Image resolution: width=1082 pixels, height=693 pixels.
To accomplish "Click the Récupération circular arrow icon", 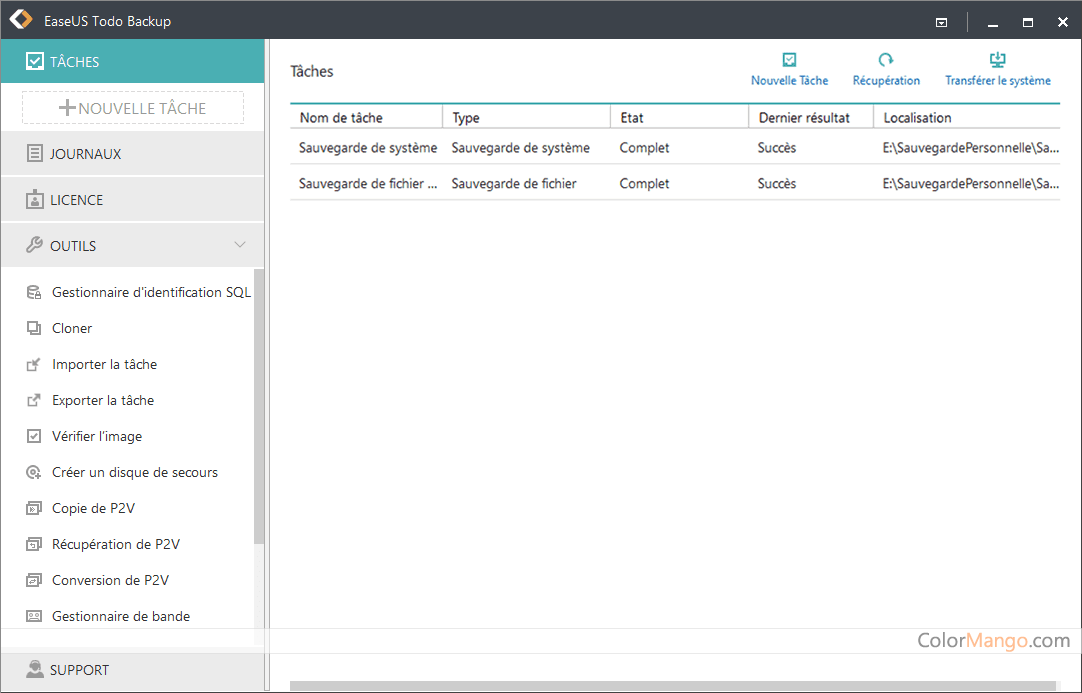I will click(x=886, y=60).
